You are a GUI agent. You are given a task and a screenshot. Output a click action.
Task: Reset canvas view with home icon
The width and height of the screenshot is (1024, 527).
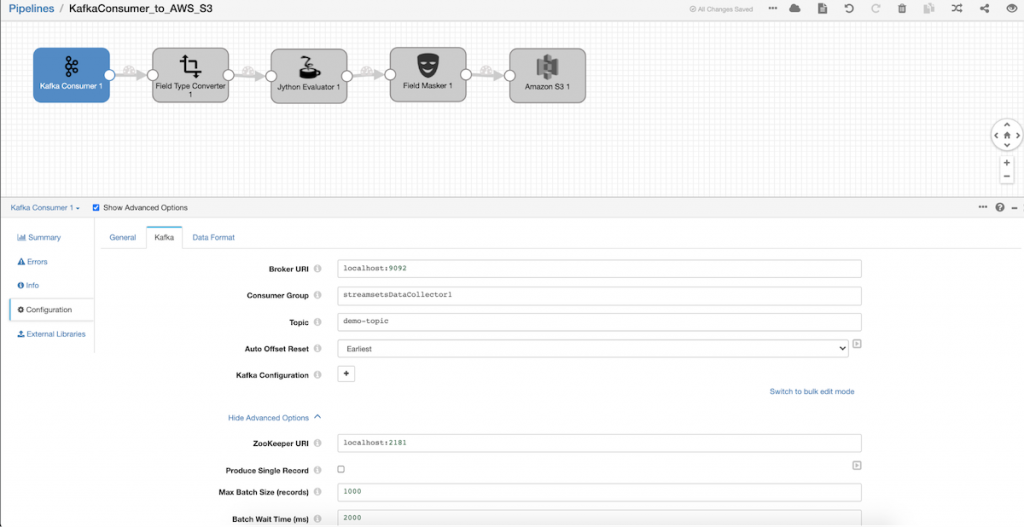coord(1007,136)
